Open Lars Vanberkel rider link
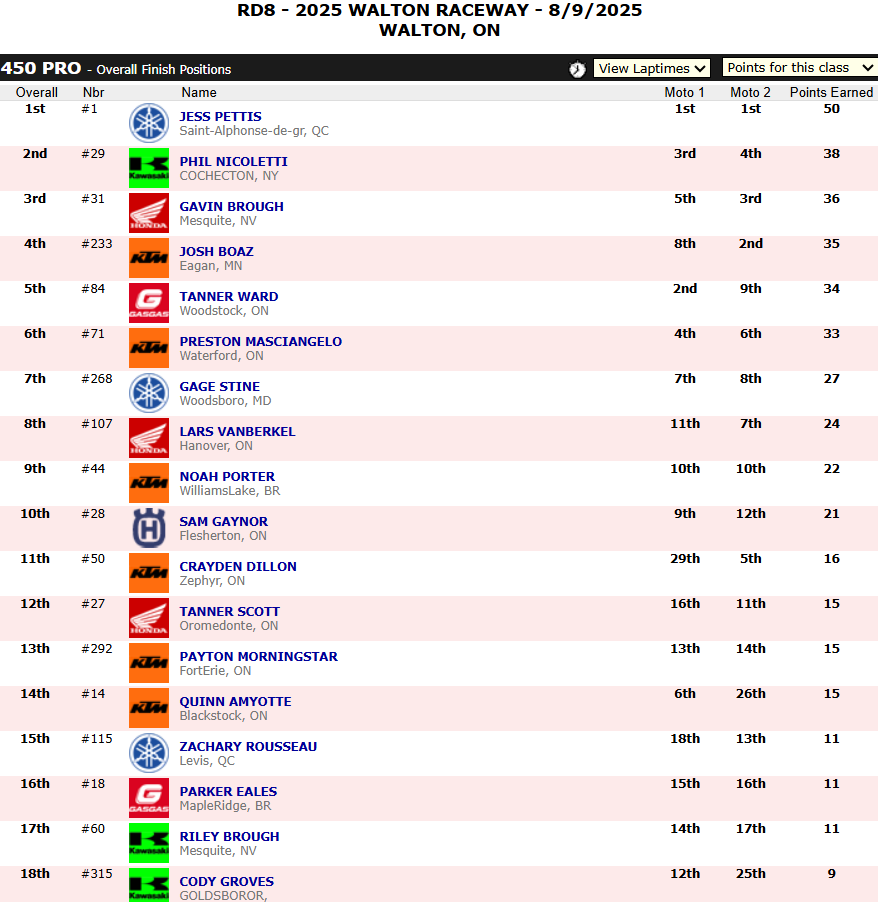The width and height of the screenshot is (878, 902). tap(237, 431)
